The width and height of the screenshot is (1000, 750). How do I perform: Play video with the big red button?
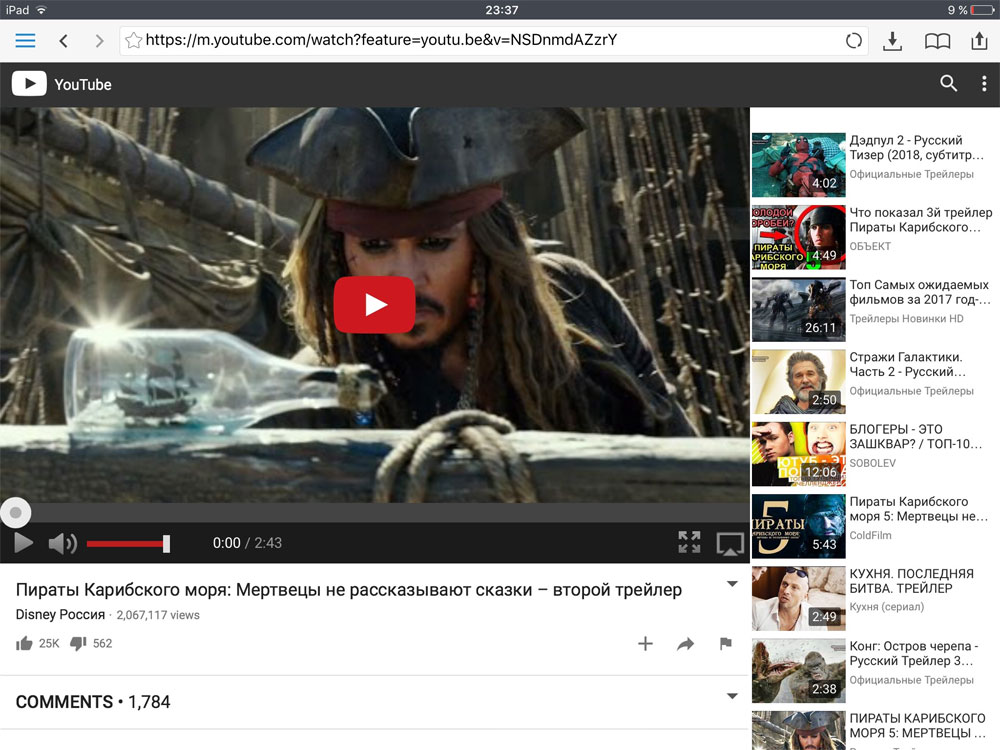(374, 305)
